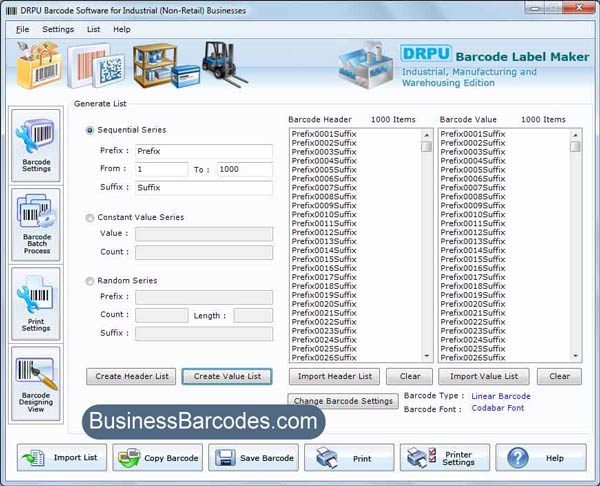Select the Sequential Series radio button
600x486 pixels.
coord(90,130)
